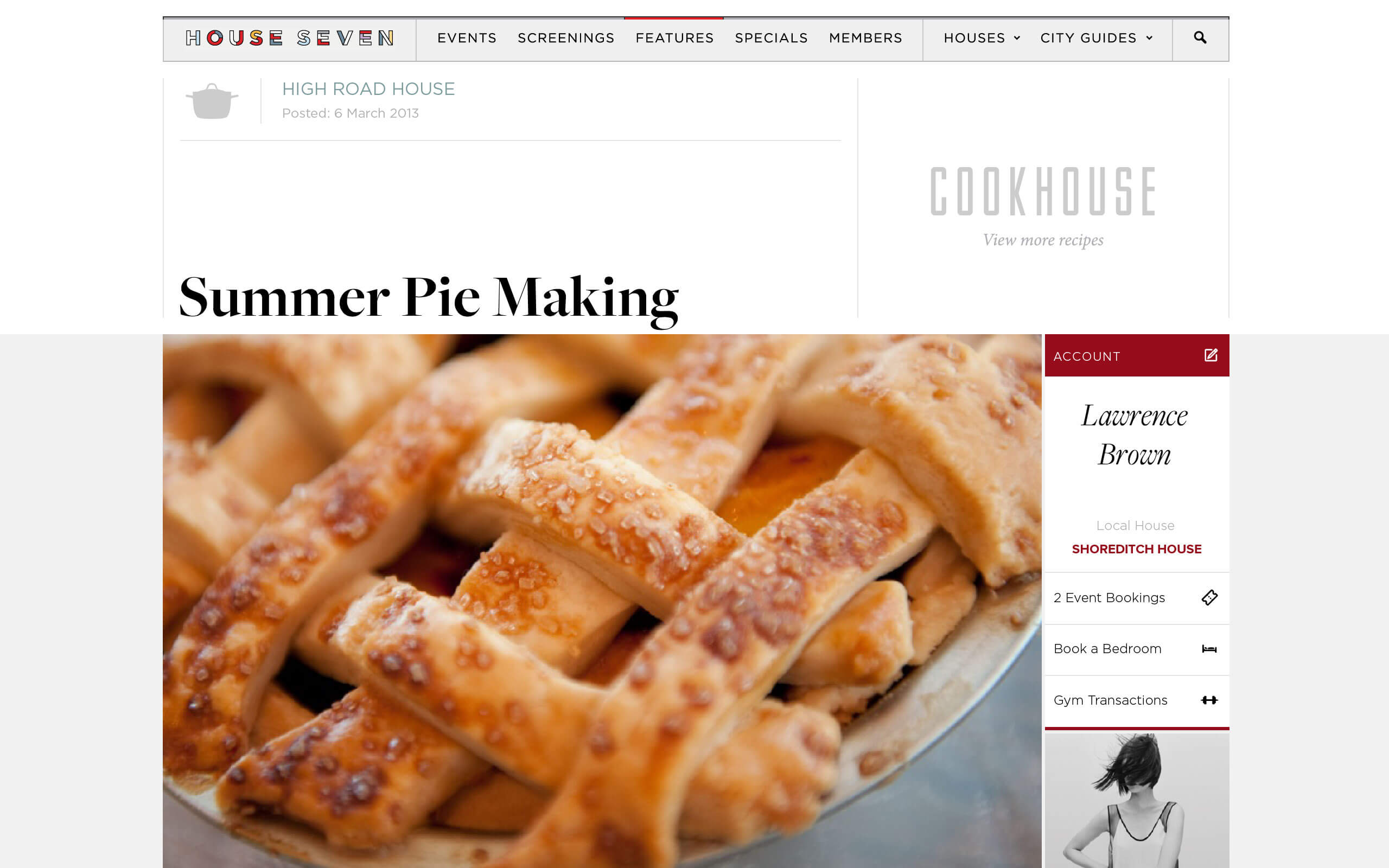Open the Members section
1389x868 pixels.
865,38
